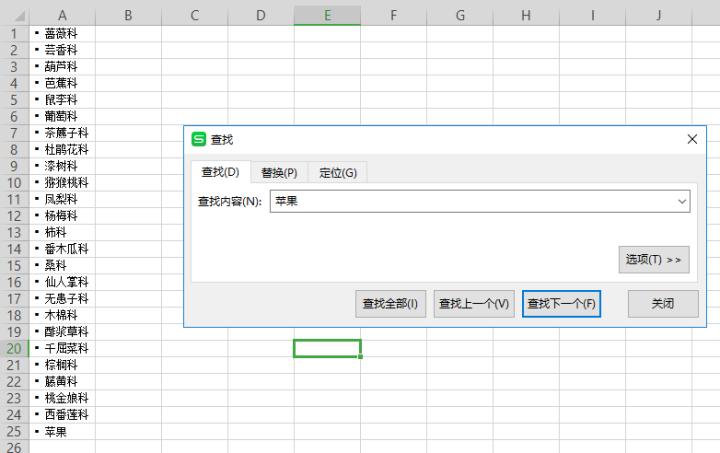Screen dimensions: 720x453
Task: Select column J header
Action: (659, 16)
